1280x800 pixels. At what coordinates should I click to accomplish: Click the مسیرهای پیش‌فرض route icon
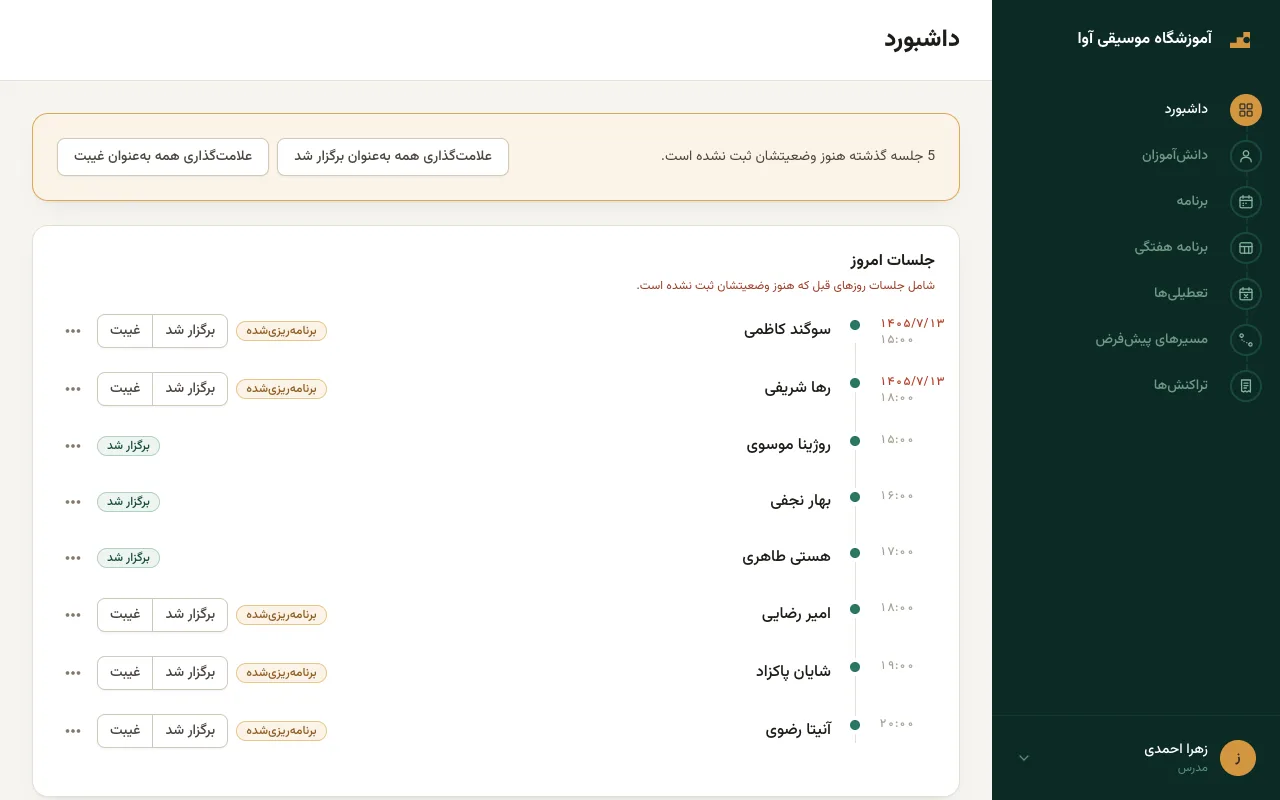pos(1246,340)
